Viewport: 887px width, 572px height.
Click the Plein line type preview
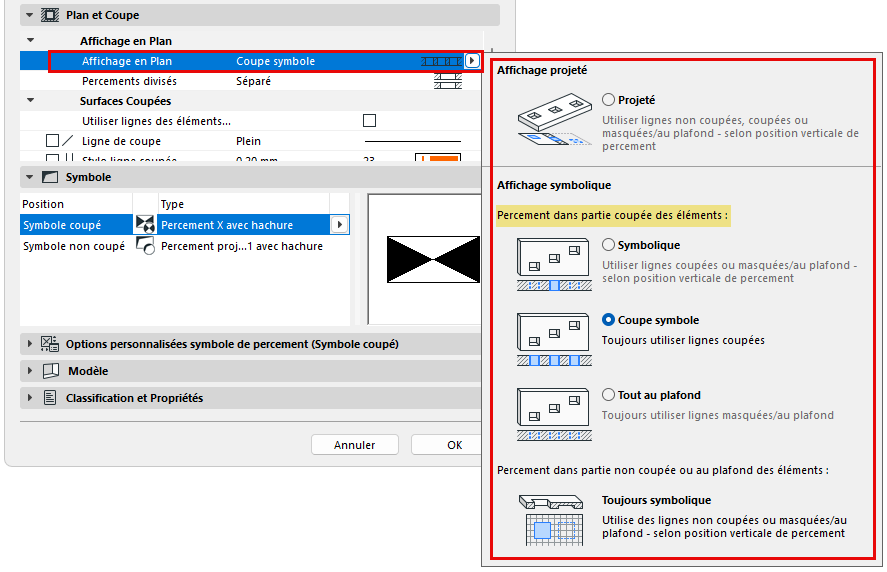(x=413, y=141)
